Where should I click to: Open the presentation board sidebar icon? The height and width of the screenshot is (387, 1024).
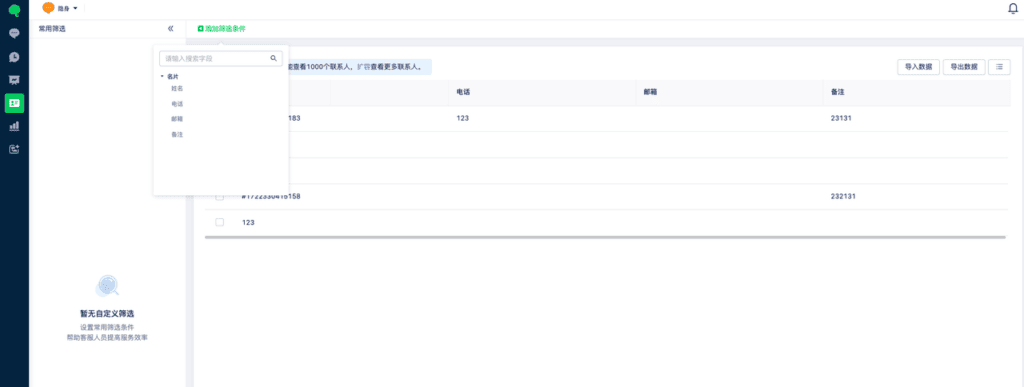[x=14, y=80]
